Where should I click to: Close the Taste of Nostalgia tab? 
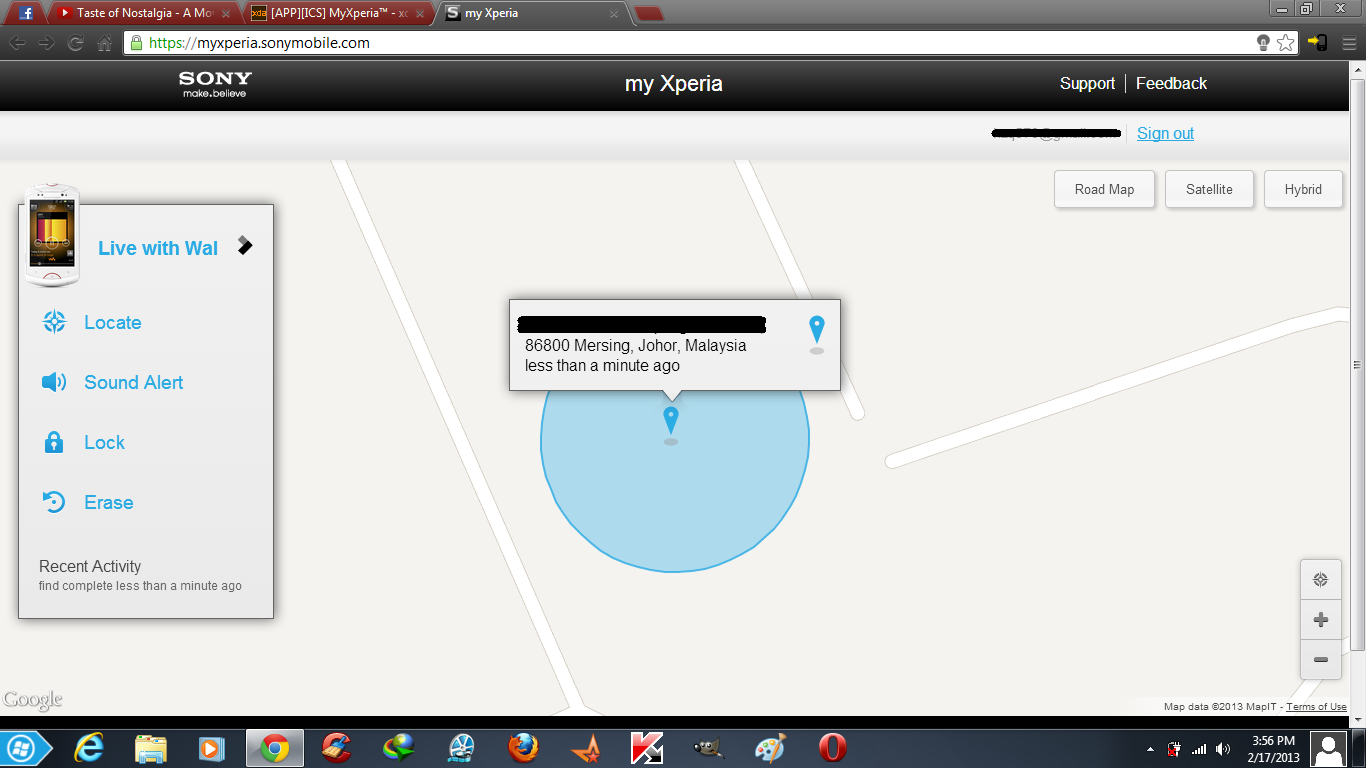(x=227, y=14)
